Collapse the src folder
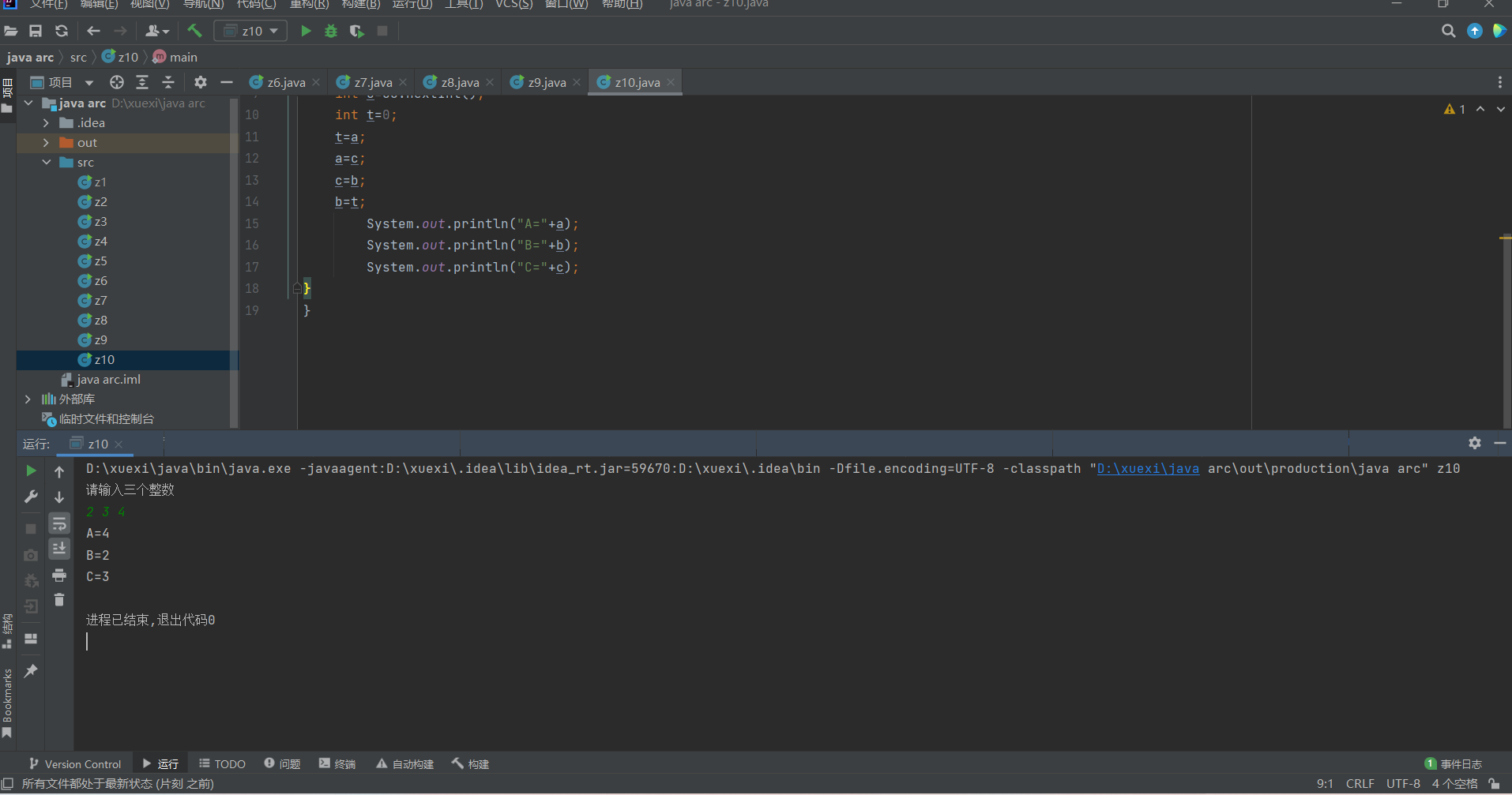The image size is (1512, 795). [x=46, y=163]
